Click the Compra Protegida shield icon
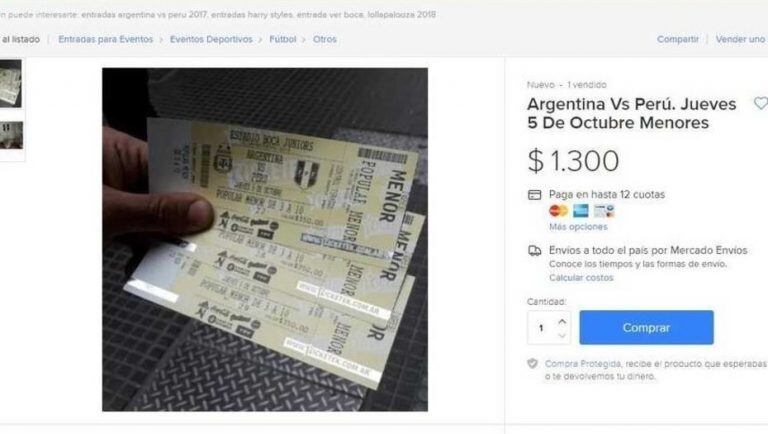Viewport: 768px width, 434px height. (532, 363)
